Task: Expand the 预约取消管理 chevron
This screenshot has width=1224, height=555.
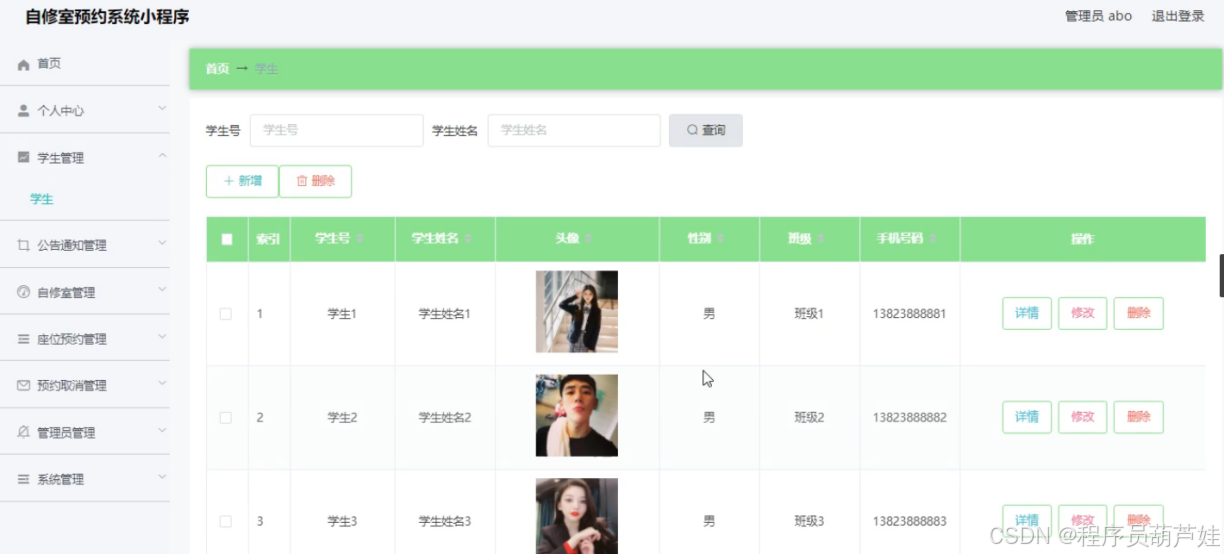Action: pyautogui.click(x=162, y=383)
